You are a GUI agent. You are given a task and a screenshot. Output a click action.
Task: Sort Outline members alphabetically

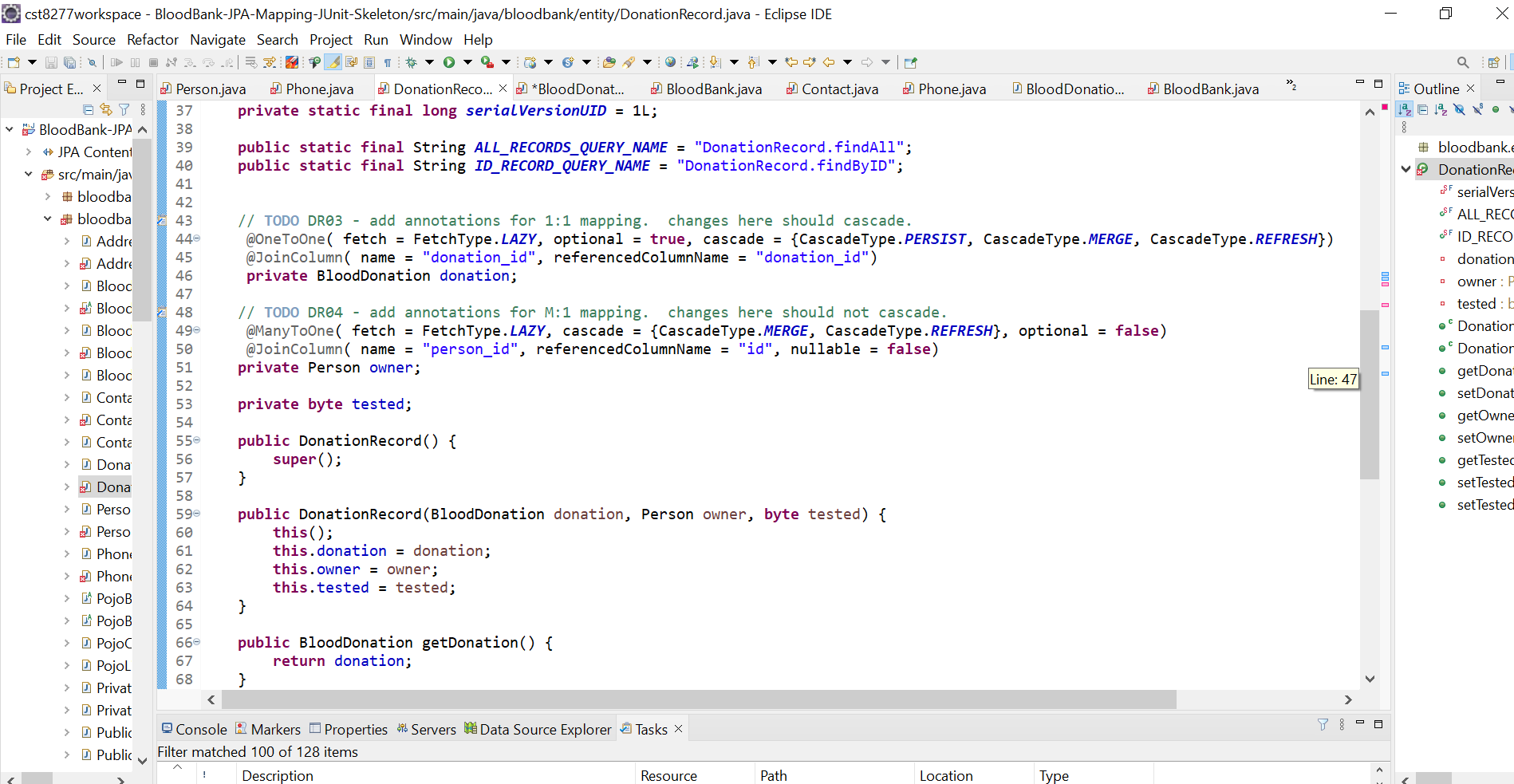coord(1405,110)
